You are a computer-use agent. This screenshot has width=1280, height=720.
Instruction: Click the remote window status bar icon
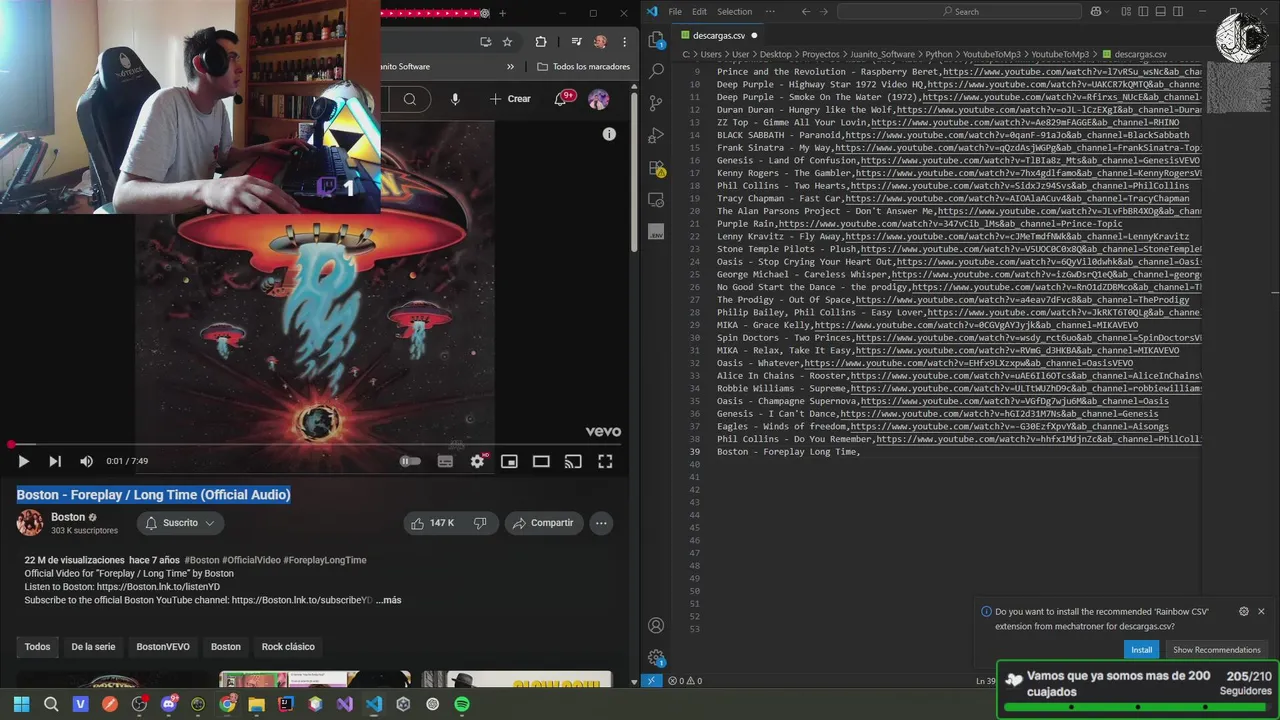[x=652, y=681]
